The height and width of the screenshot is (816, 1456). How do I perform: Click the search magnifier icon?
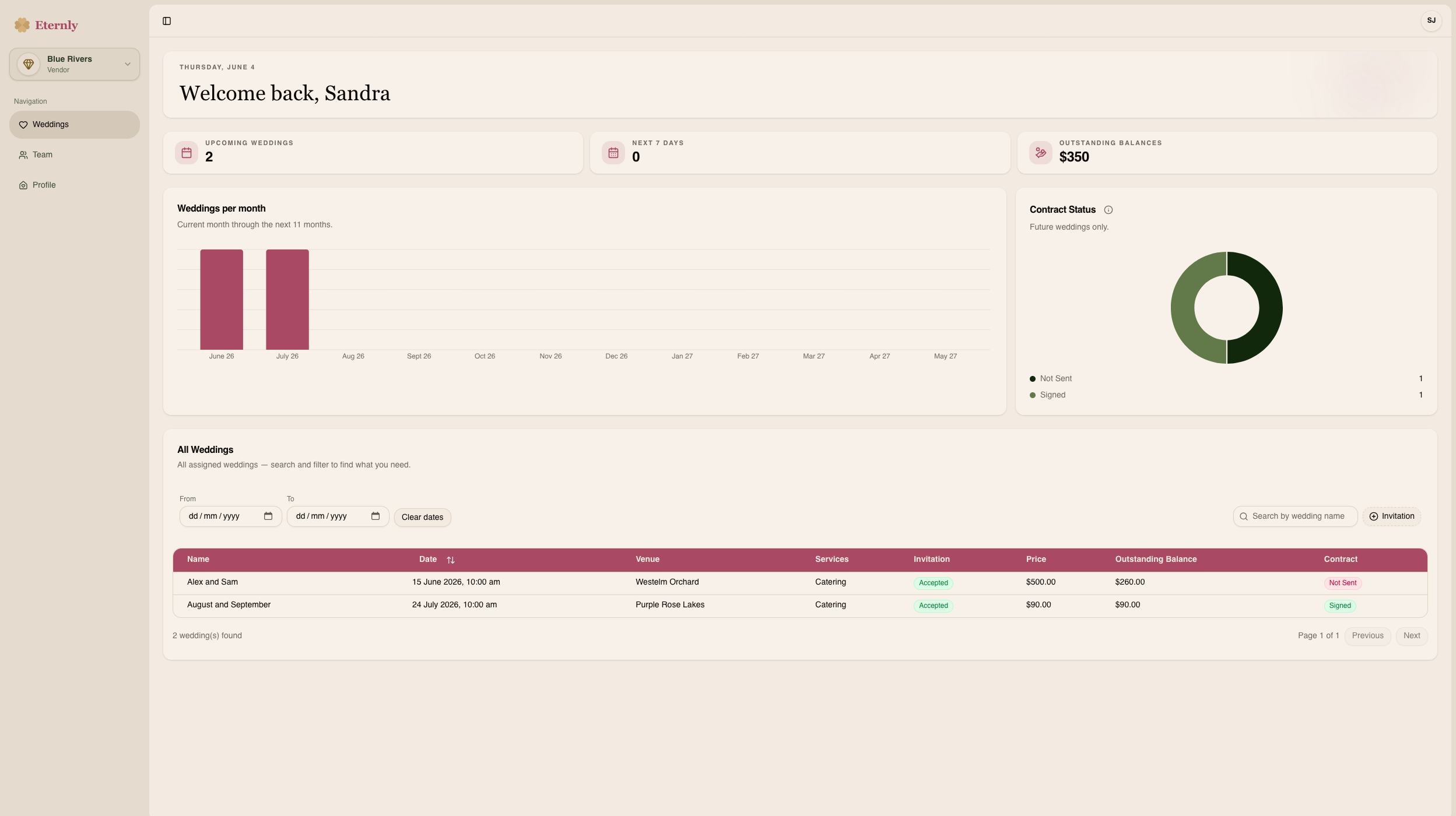click(x=1244, y=516)
